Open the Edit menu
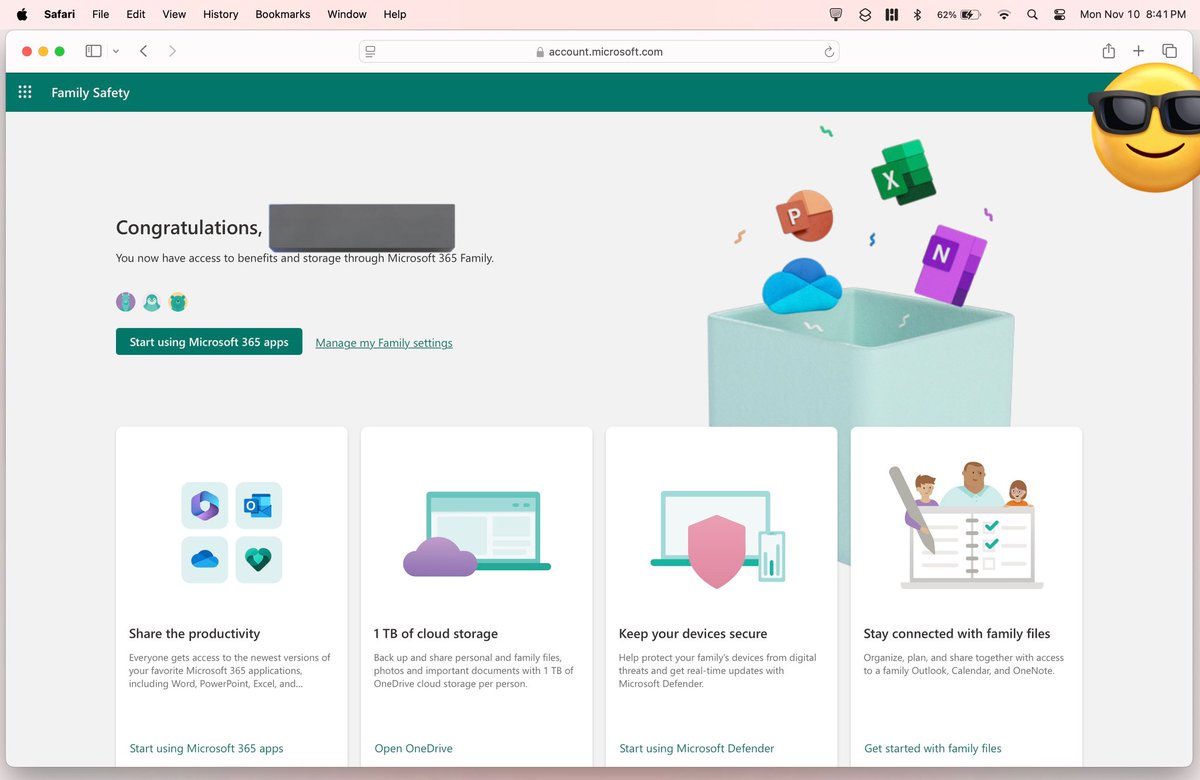The width and height of the screenshot is (1200, 780). (x=136, y=14)
